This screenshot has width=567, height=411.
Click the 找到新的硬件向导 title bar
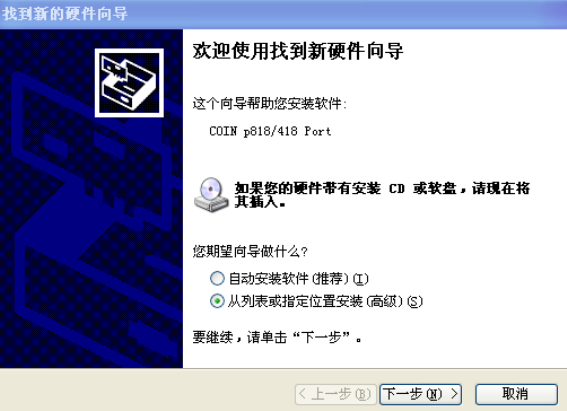[284, 14]
